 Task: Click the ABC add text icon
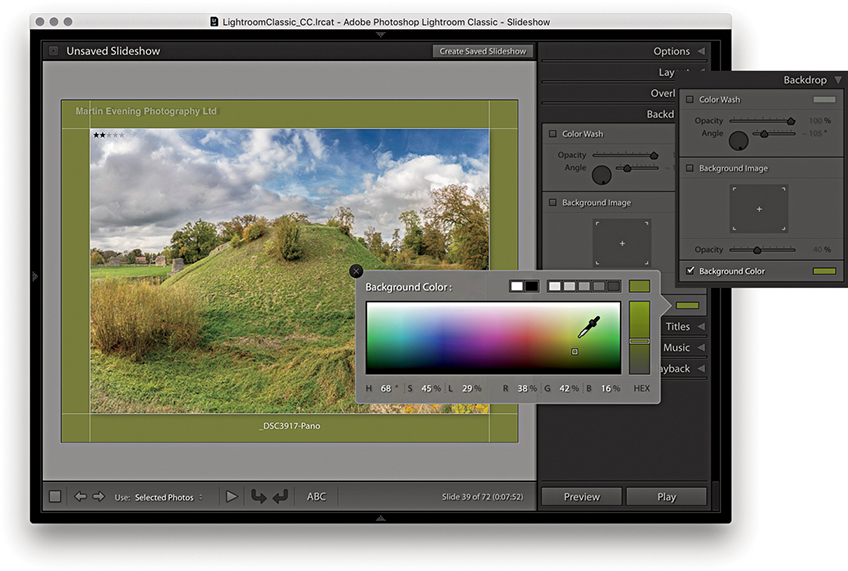click(x=316, y=496)
